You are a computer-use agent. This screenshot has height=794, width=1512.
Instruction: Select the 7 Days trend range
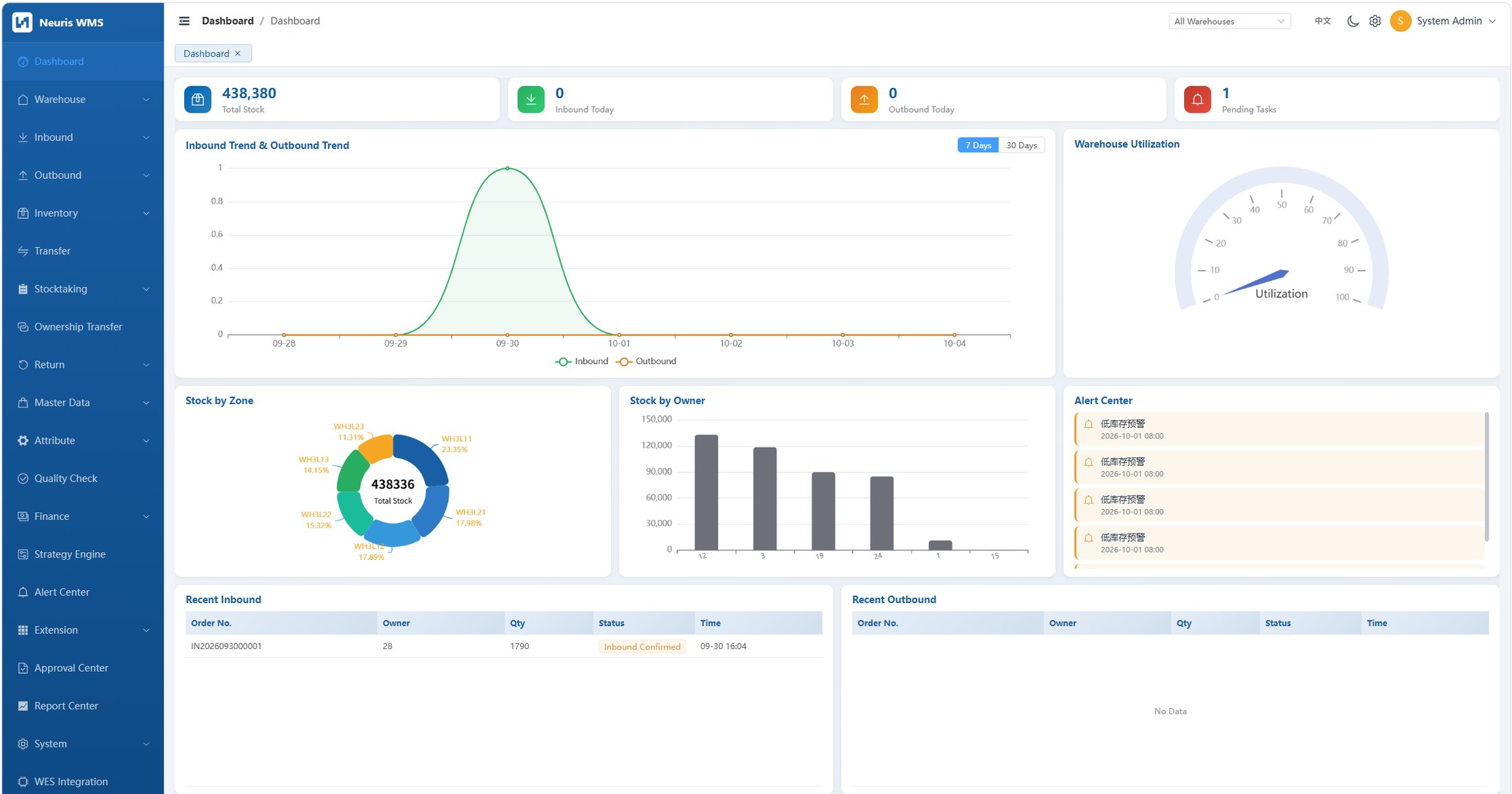click(x=978, y=145)
